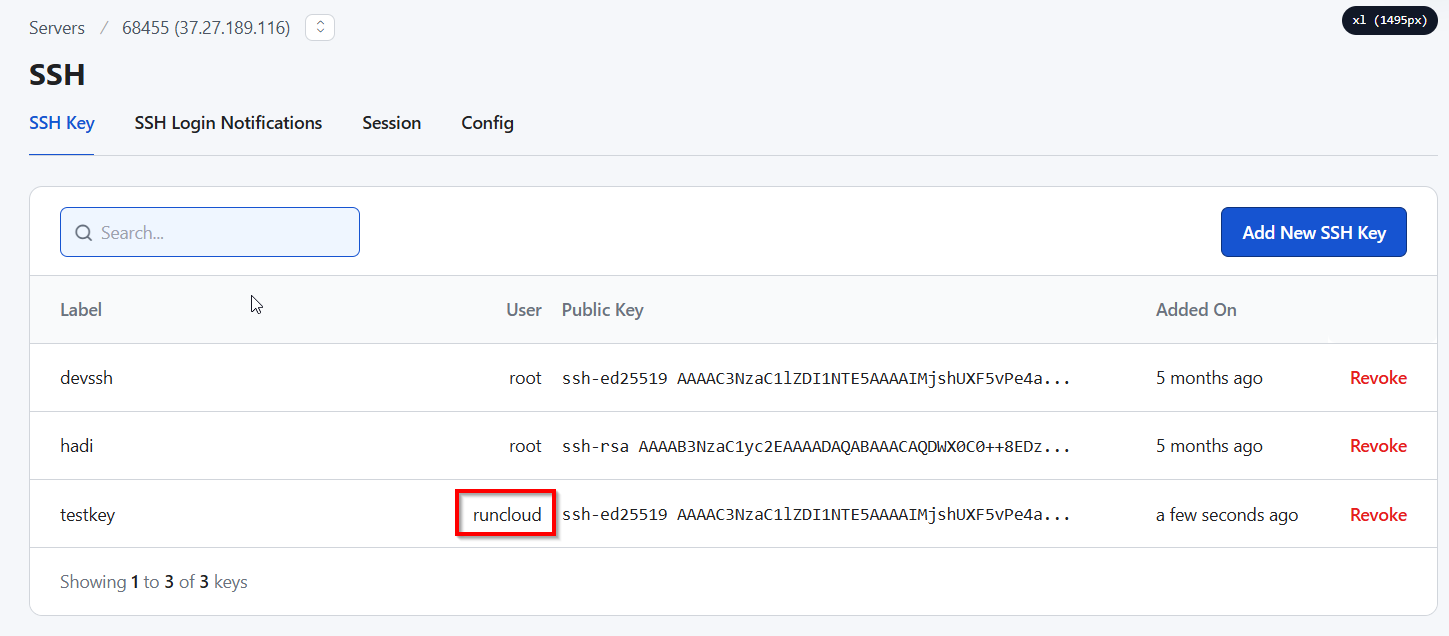Revoke the hadi key
The height and width of the screenshot is (636, 1449).
[1378, 446]
